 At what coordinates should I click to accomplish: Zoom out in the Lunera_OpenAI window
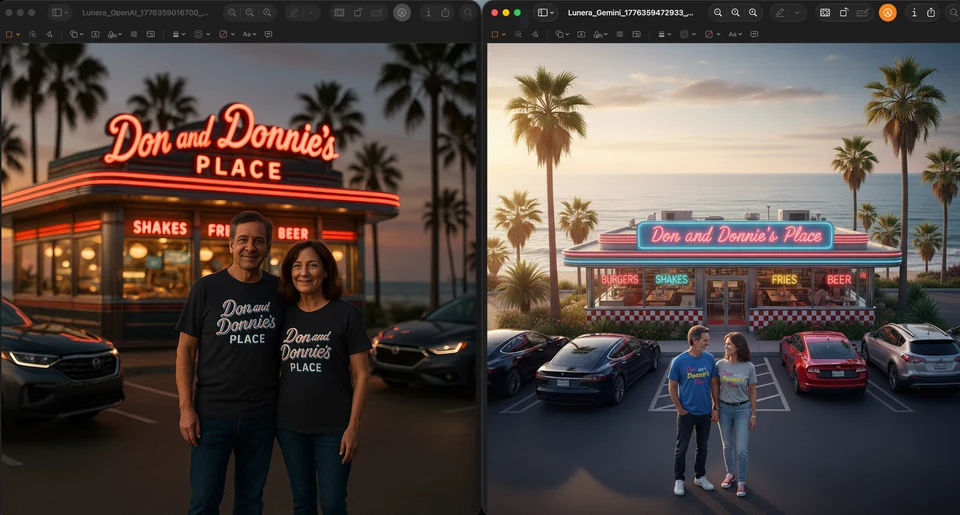[x=232, y=12]
